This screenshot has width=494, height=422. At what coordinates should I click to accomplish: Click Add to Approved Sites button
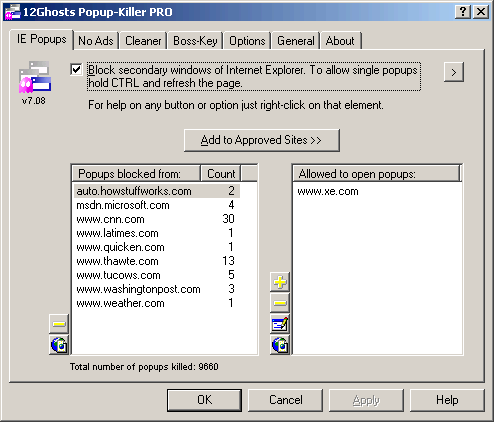(x=262, y=140)
